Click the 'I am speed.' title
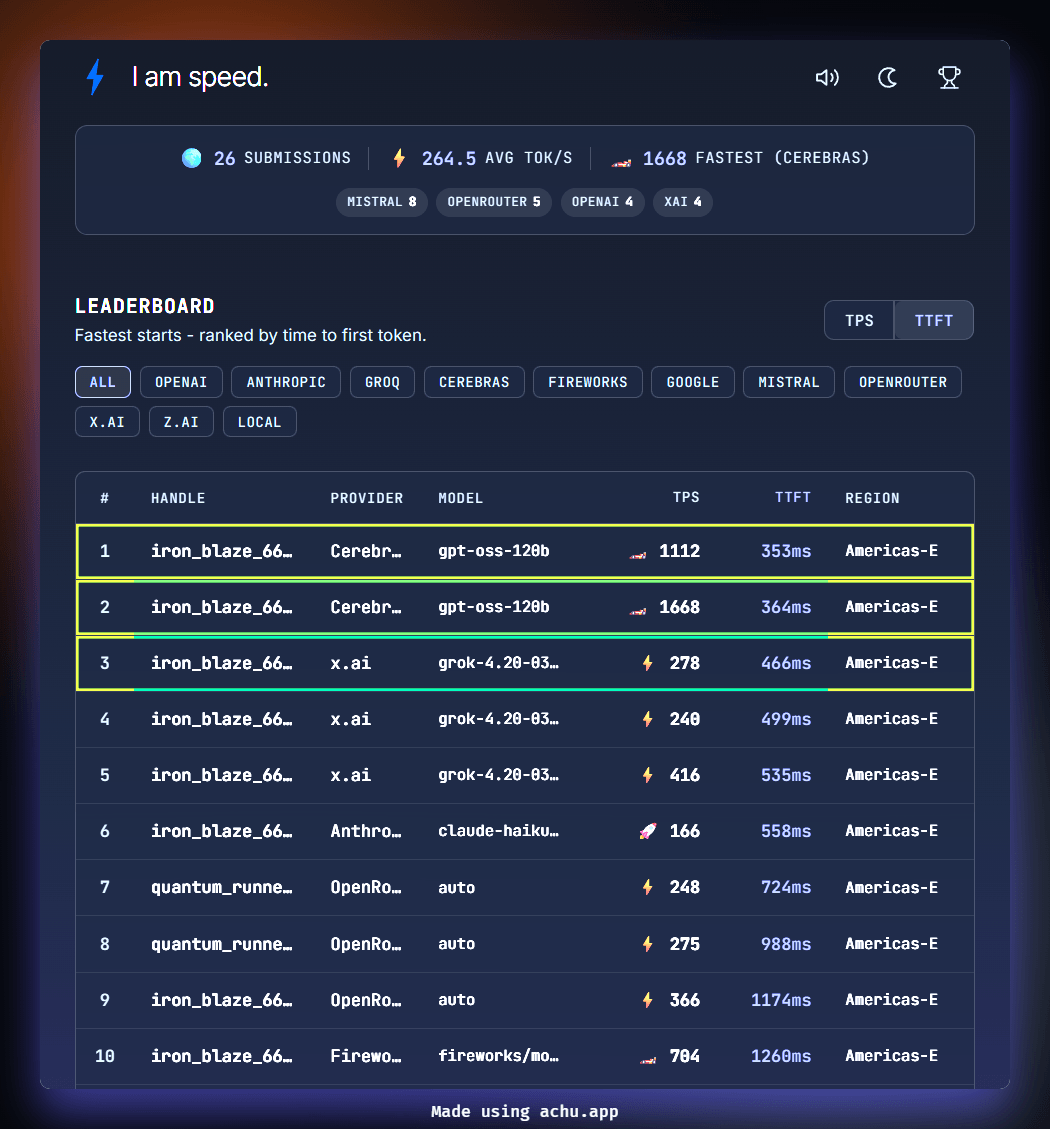Viewport: 1050px width, 1129px height. pos(200,77)
